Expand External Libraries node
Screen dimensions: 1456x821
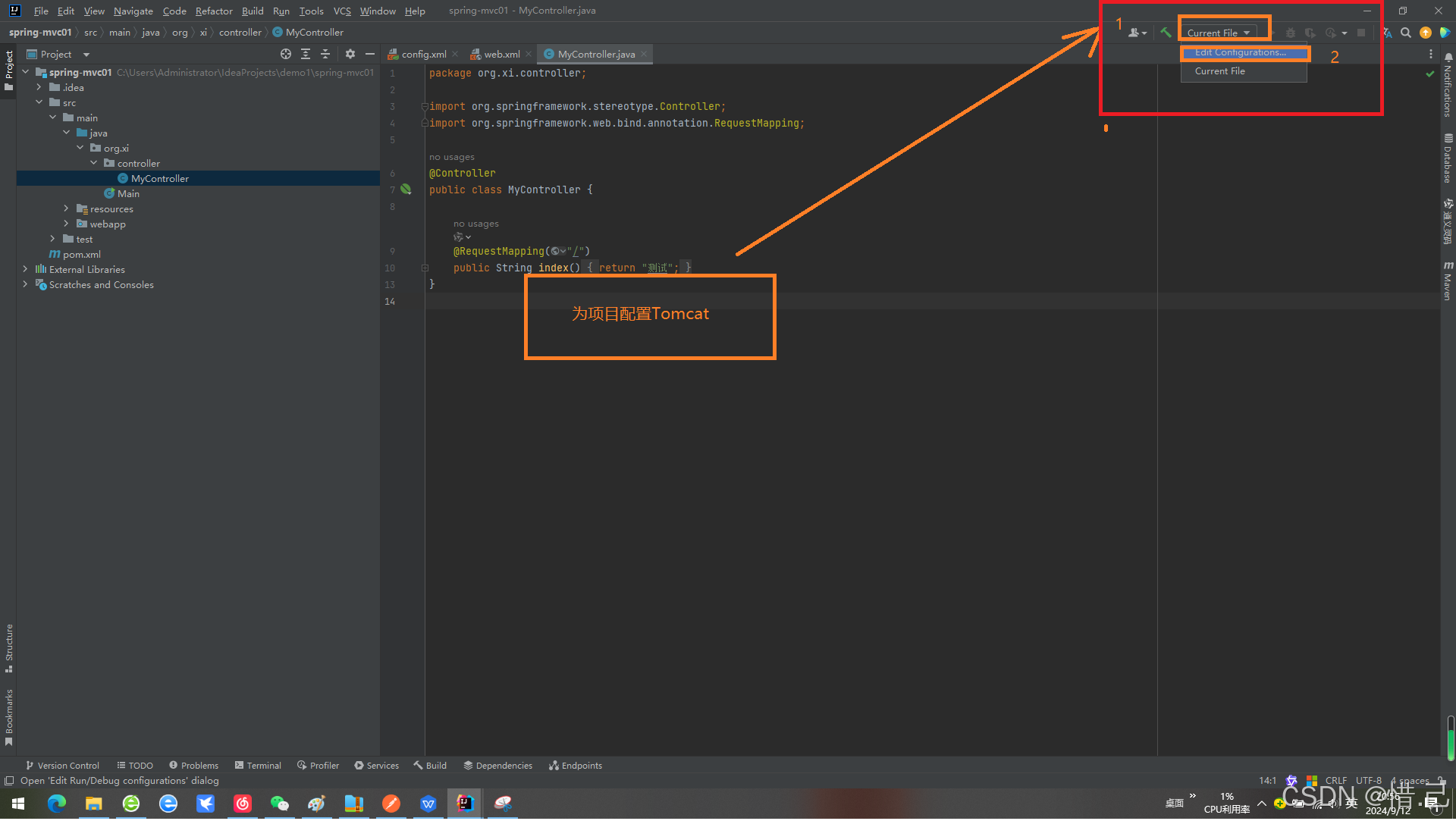[x=25, y=269]
